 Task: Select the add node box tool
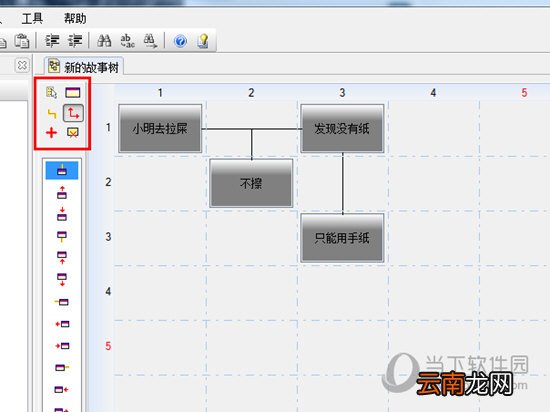(x=73, y=93)
